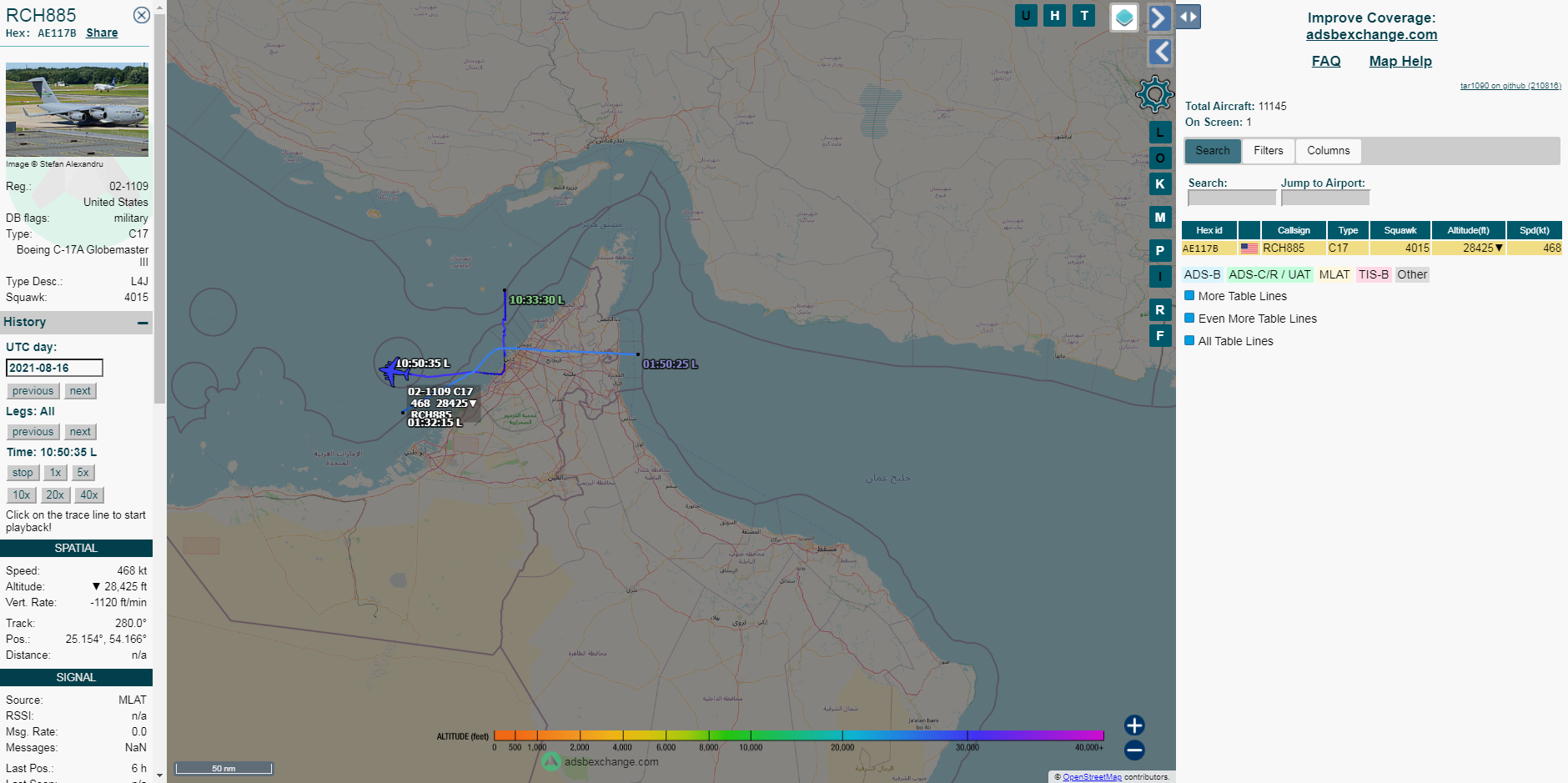1568x783 pixels.
Task: Toggle the U map button
Action: (1026, 15)
